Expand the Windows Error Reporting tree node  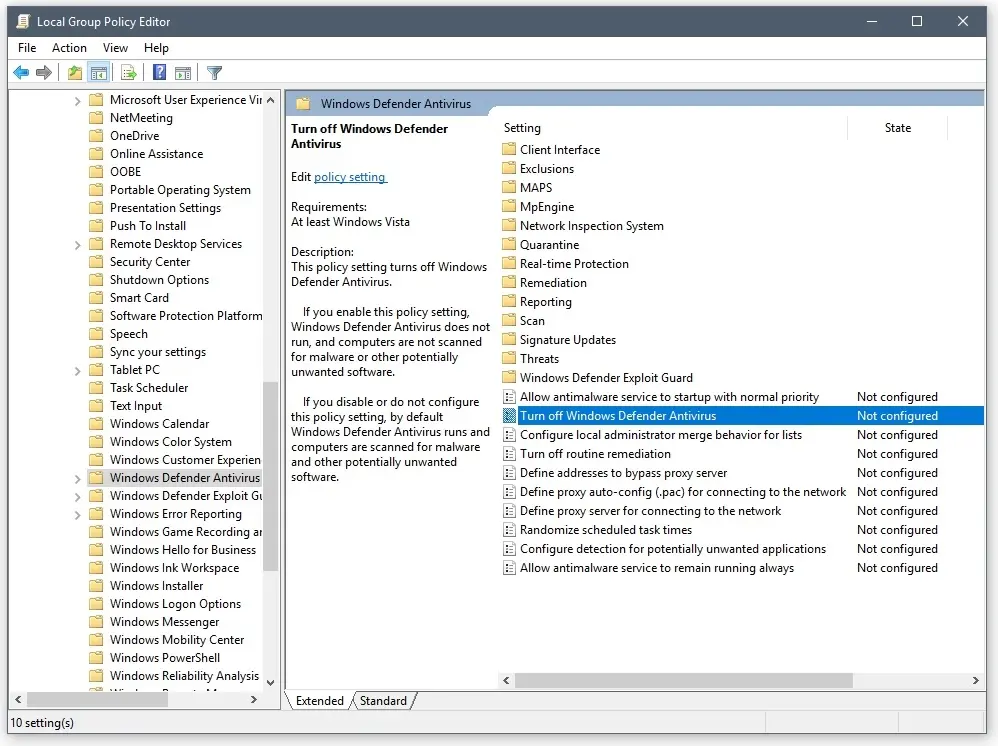tap(77, 514)
